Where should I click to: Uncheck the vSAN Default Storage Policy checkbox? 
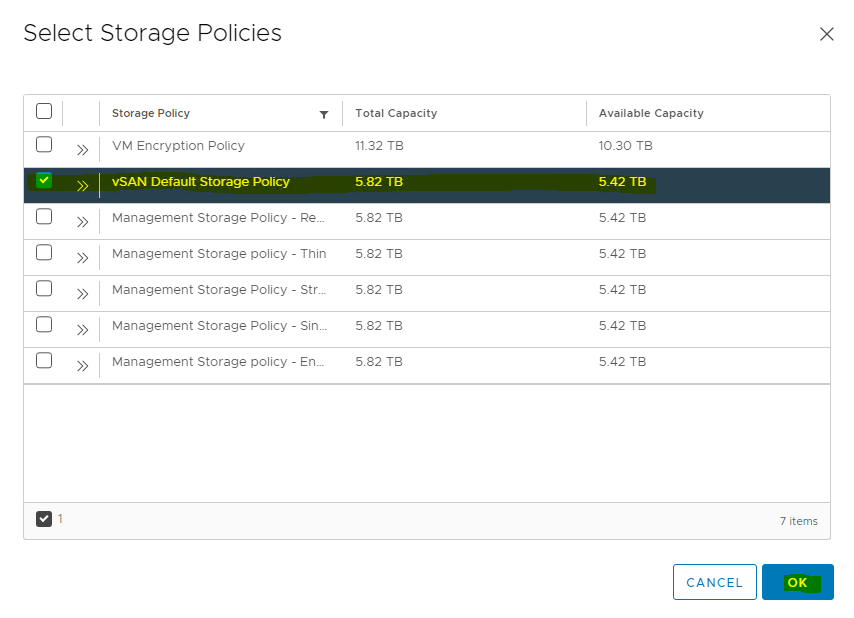point(44,181)
